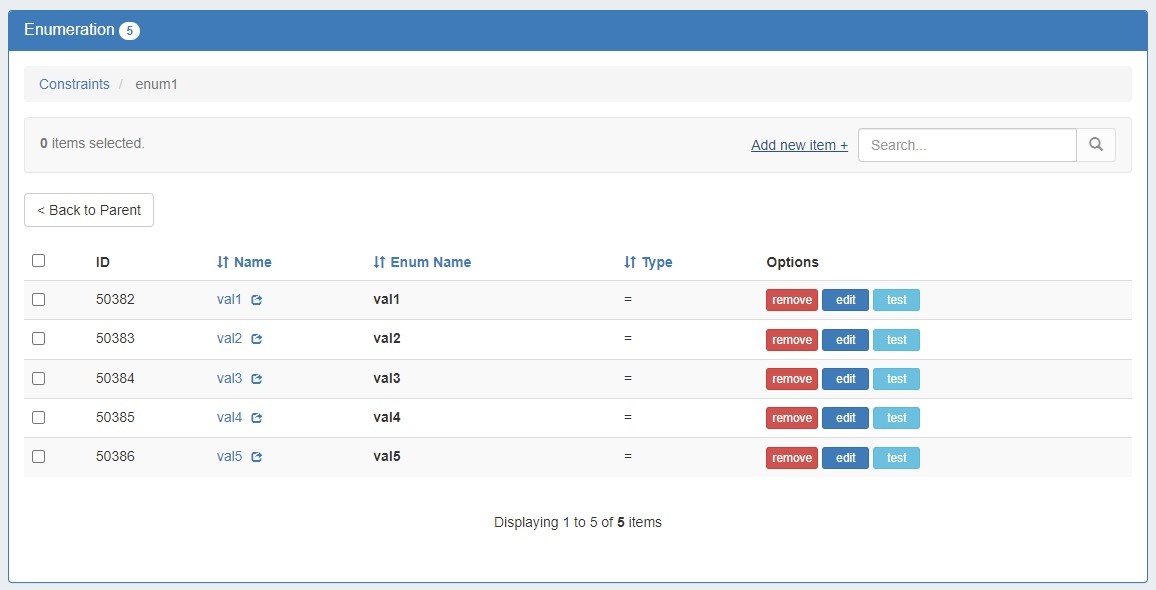Select the checkbox for row 50385
Screen dimensions: 1156x590
coord(39,417)
